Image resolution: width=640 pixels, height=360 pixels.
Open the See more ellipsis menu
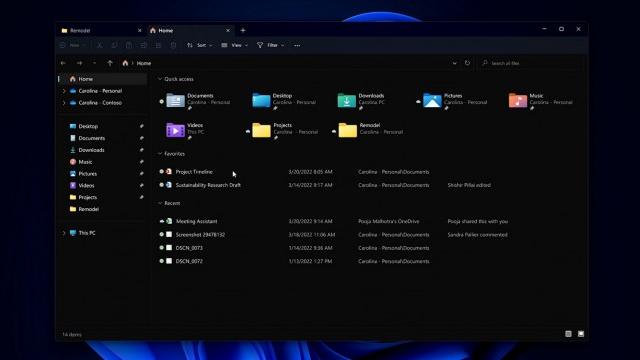coord(297,45)
